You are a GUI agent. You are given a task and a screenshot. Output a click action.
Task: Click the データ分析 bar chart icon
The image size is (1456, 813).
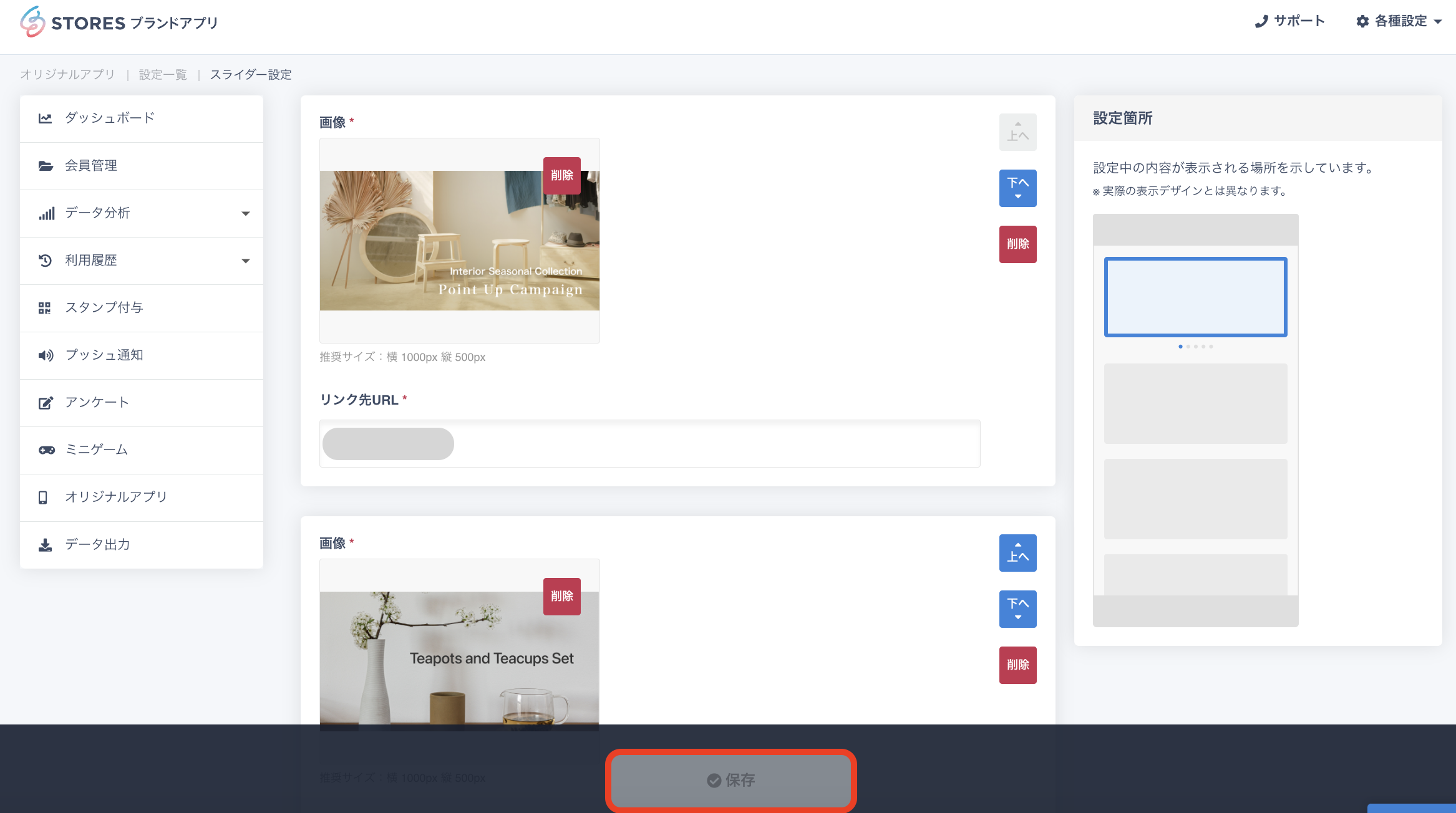tap(46, 213)
